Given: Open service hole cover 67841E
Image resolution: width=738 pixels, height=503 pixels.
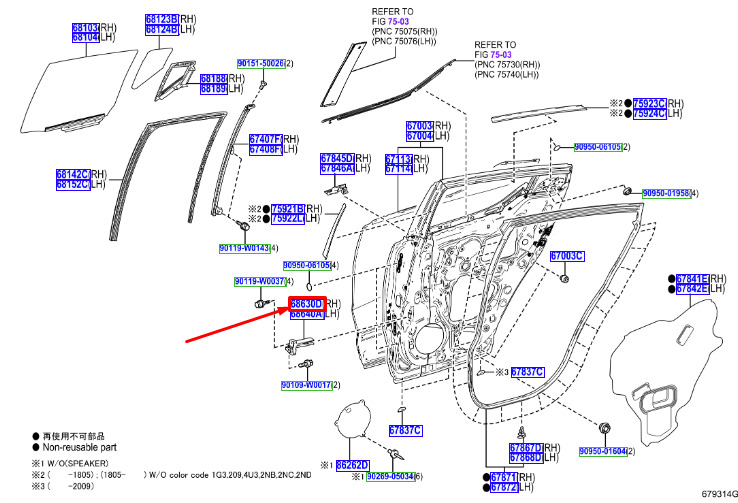Looking at the screenshot, I should tap(692, 279).
